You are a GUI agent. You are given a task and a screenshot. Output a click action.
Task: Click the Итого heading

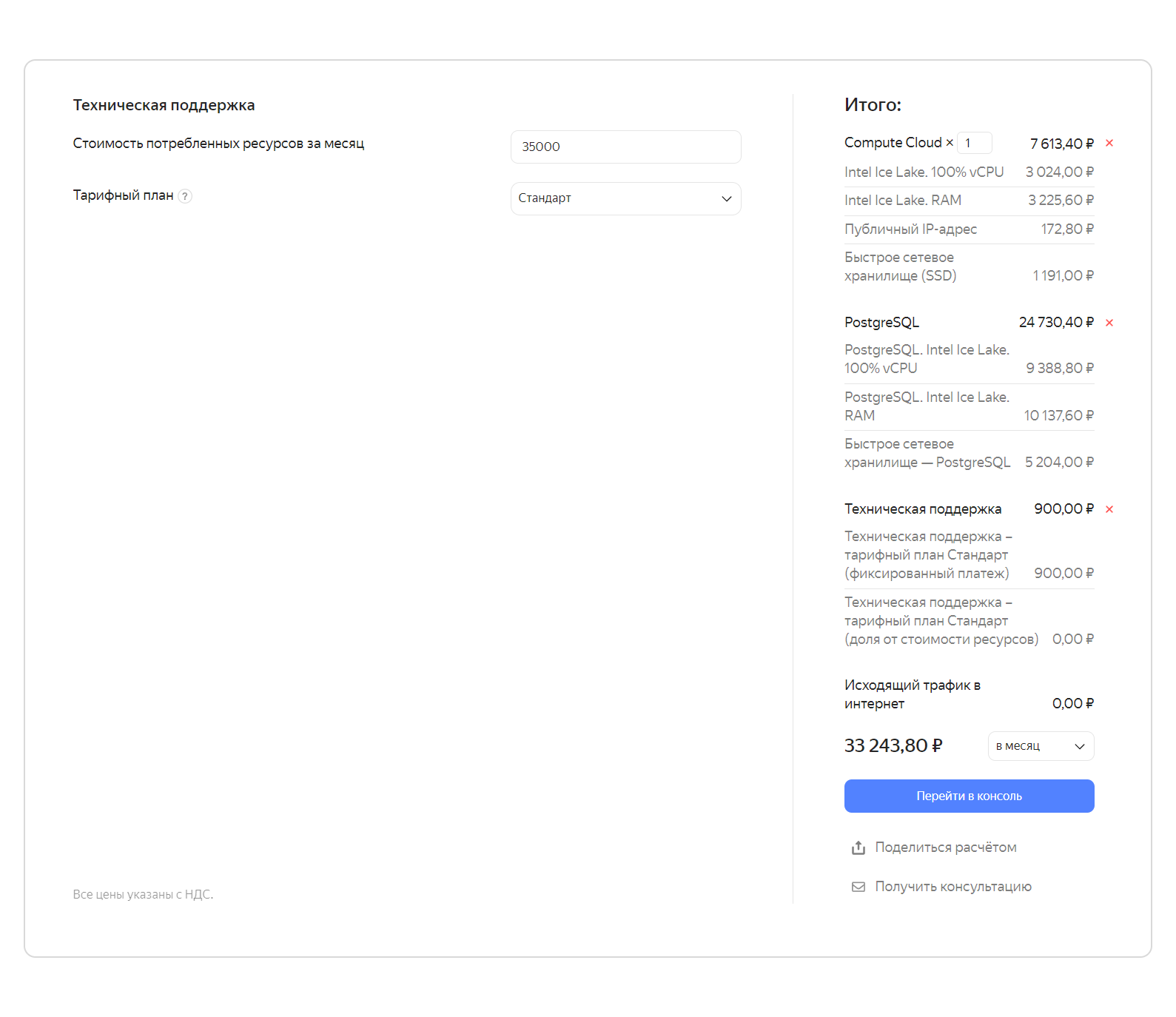coord(873,104)
